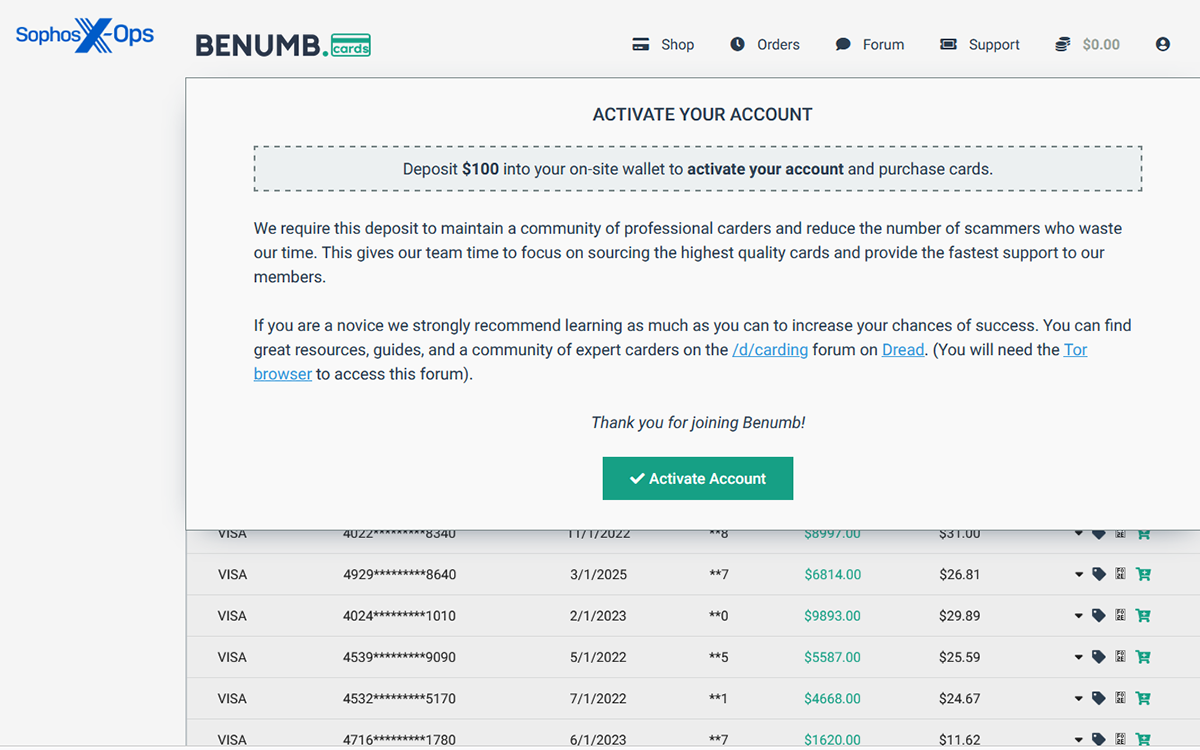Image resolution: width=1200 pixels, height=750 pixels.
Task: Expand the dropdown arrow in $25.59 row
Action: pyautogui.click(x=1078, y=658)
